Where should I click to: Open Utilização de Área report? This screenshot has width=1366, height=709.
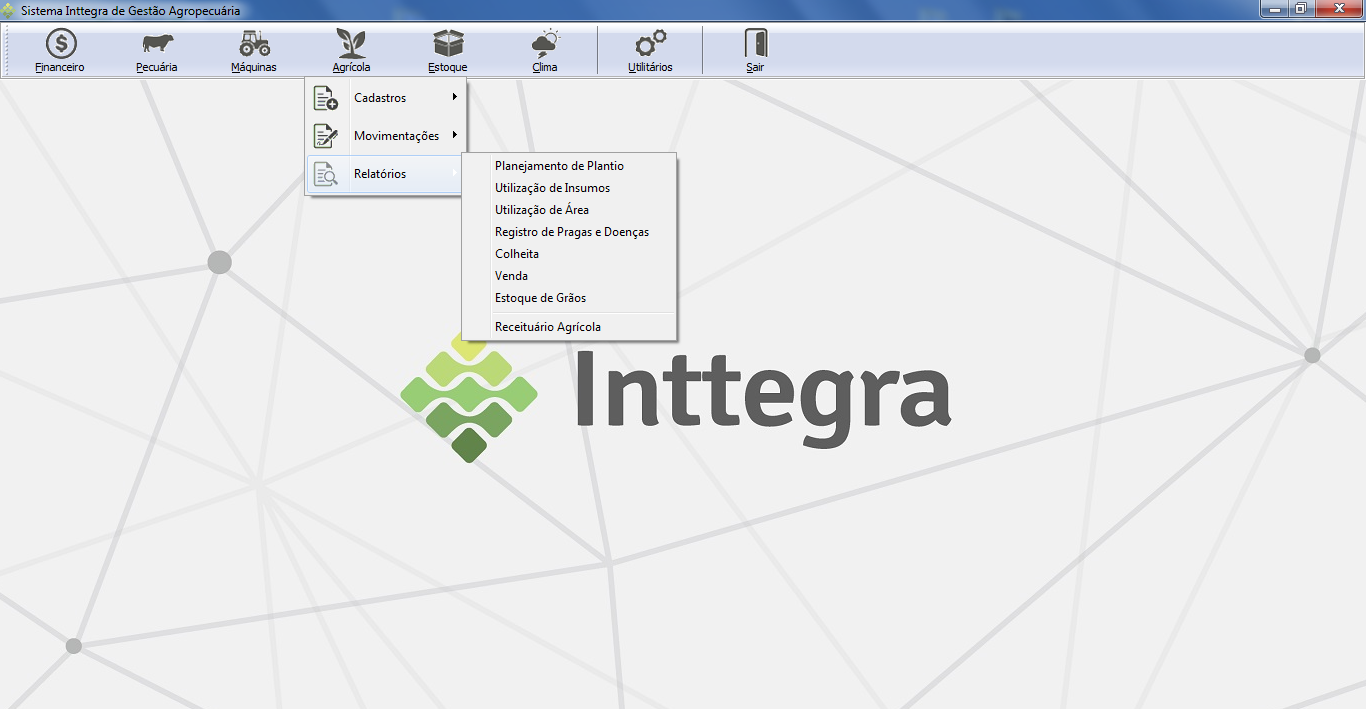pos(569,210)
